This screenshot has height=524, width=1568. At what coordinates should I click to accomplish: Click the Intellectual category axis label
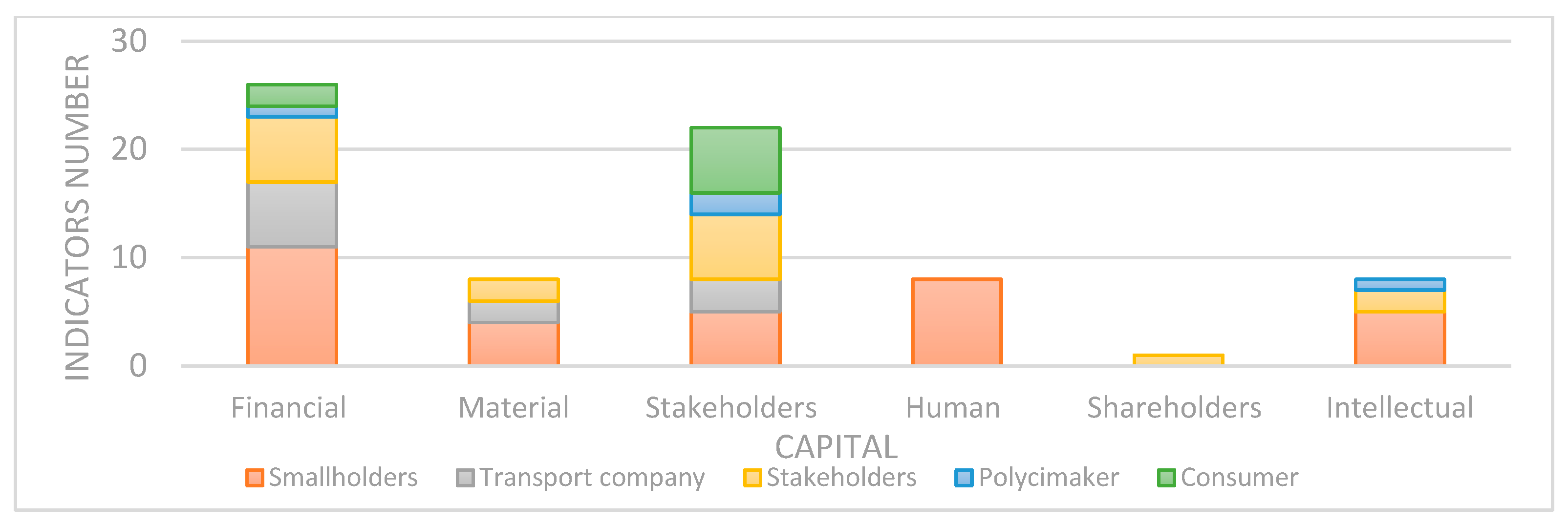coord(1399,408)
